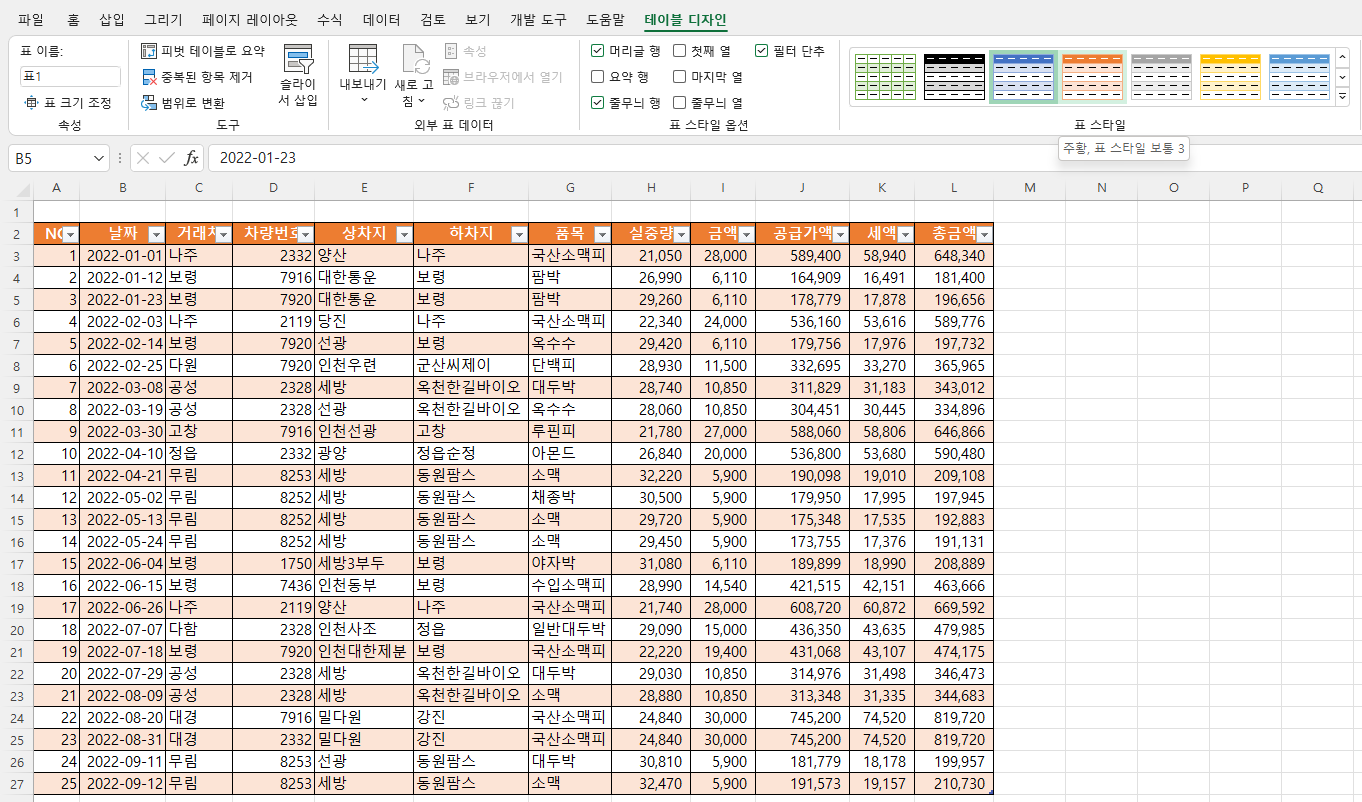The height and width of the screenshot is (802, 1362).
Task: Click cell containing 군산씨제이
Action: 471,365
